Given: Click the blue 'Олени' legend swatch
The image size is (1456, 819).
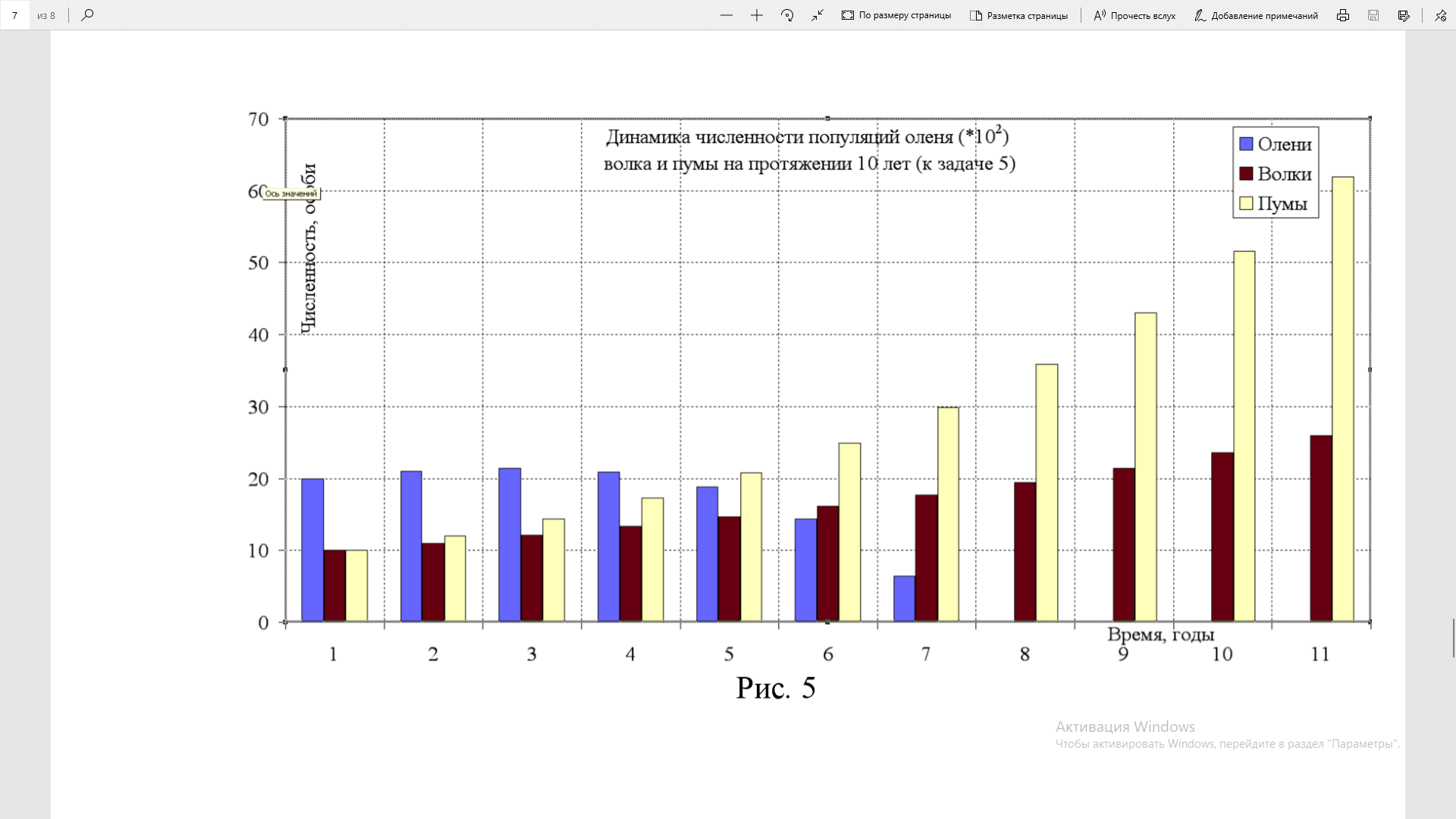Looking at the screenshot, I should tap(1246, 144).
